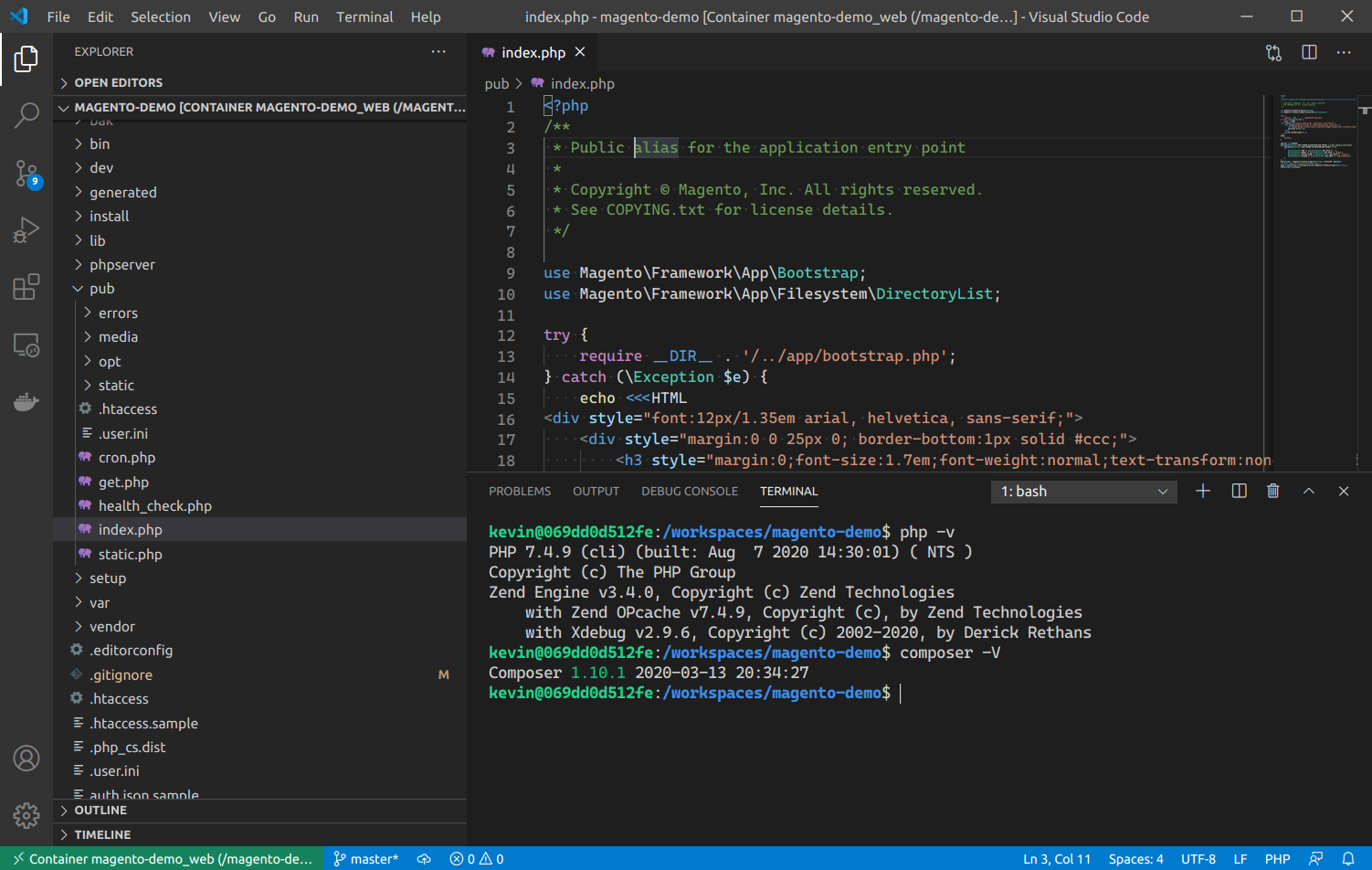This screenshot has width=1372, height=870.
Task: Open .php_cs.dist file
Action: [x=260, y=748]
